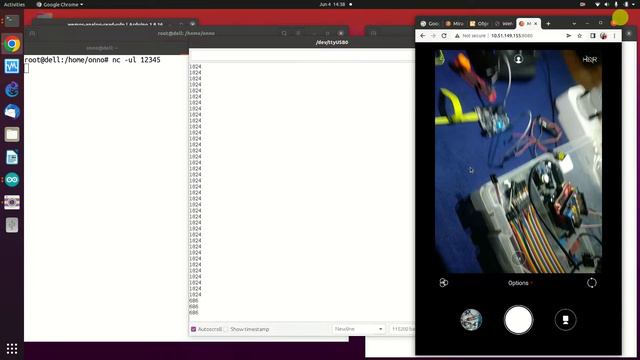Screen dimensions: 640x360
Task: Show all applications grid
Action: pos(12,348)
